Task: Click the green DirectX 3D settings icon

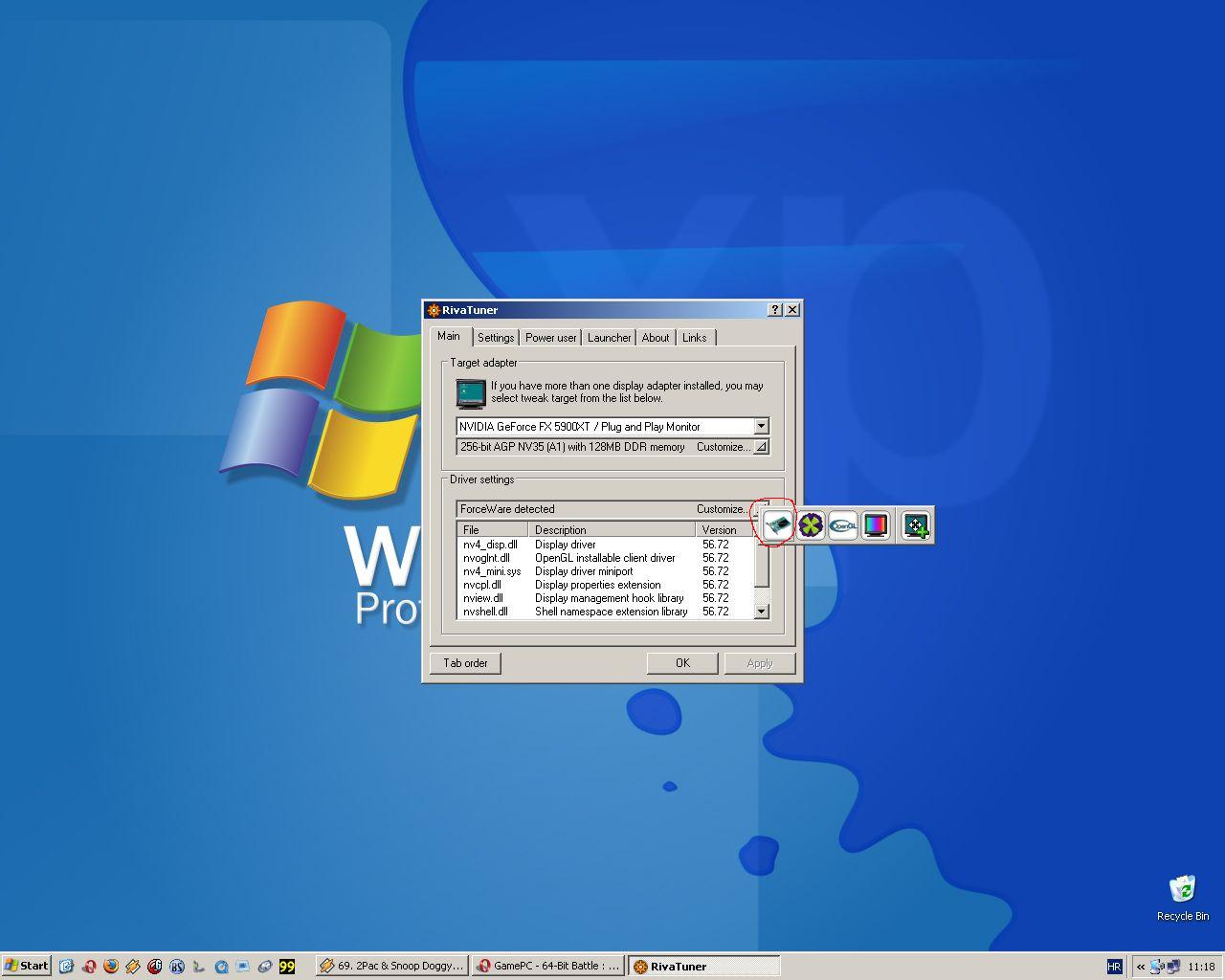Action: click(x=811, y=525)
